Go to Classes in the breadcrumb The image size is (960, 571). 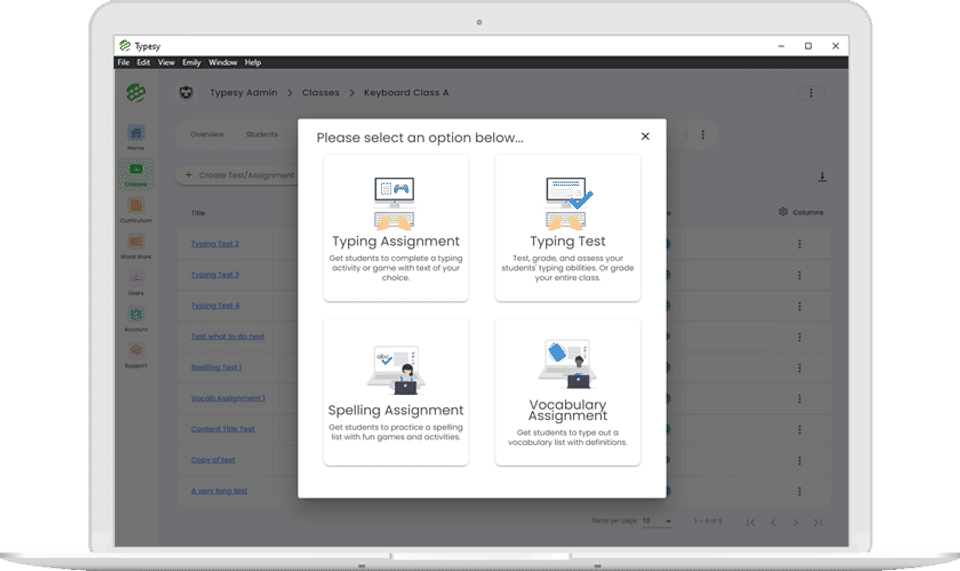320,93
